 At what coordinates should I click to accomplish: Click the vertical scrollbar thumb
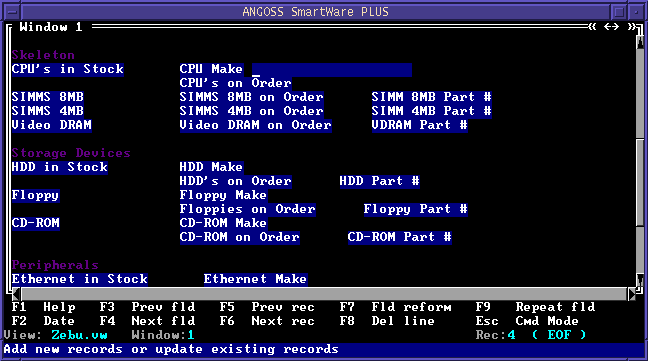(640, 182)
